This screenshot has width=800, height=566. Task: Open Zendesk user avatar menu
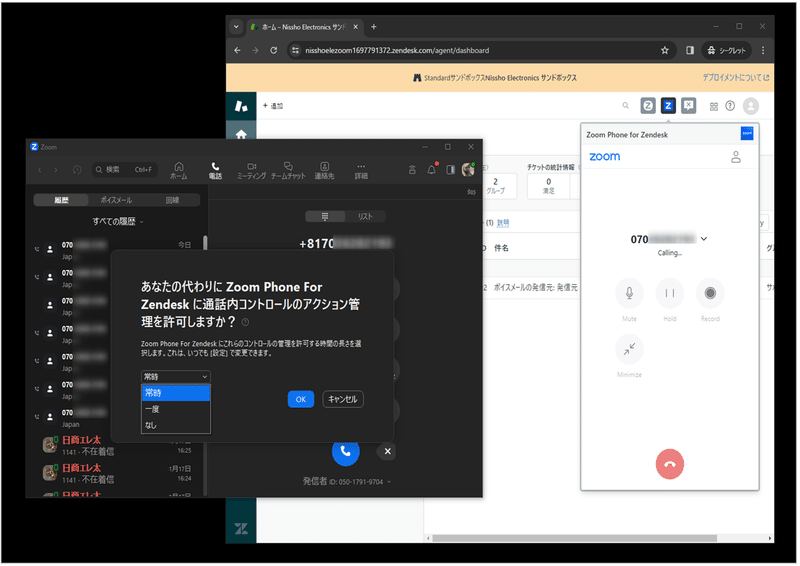point(753,107)
